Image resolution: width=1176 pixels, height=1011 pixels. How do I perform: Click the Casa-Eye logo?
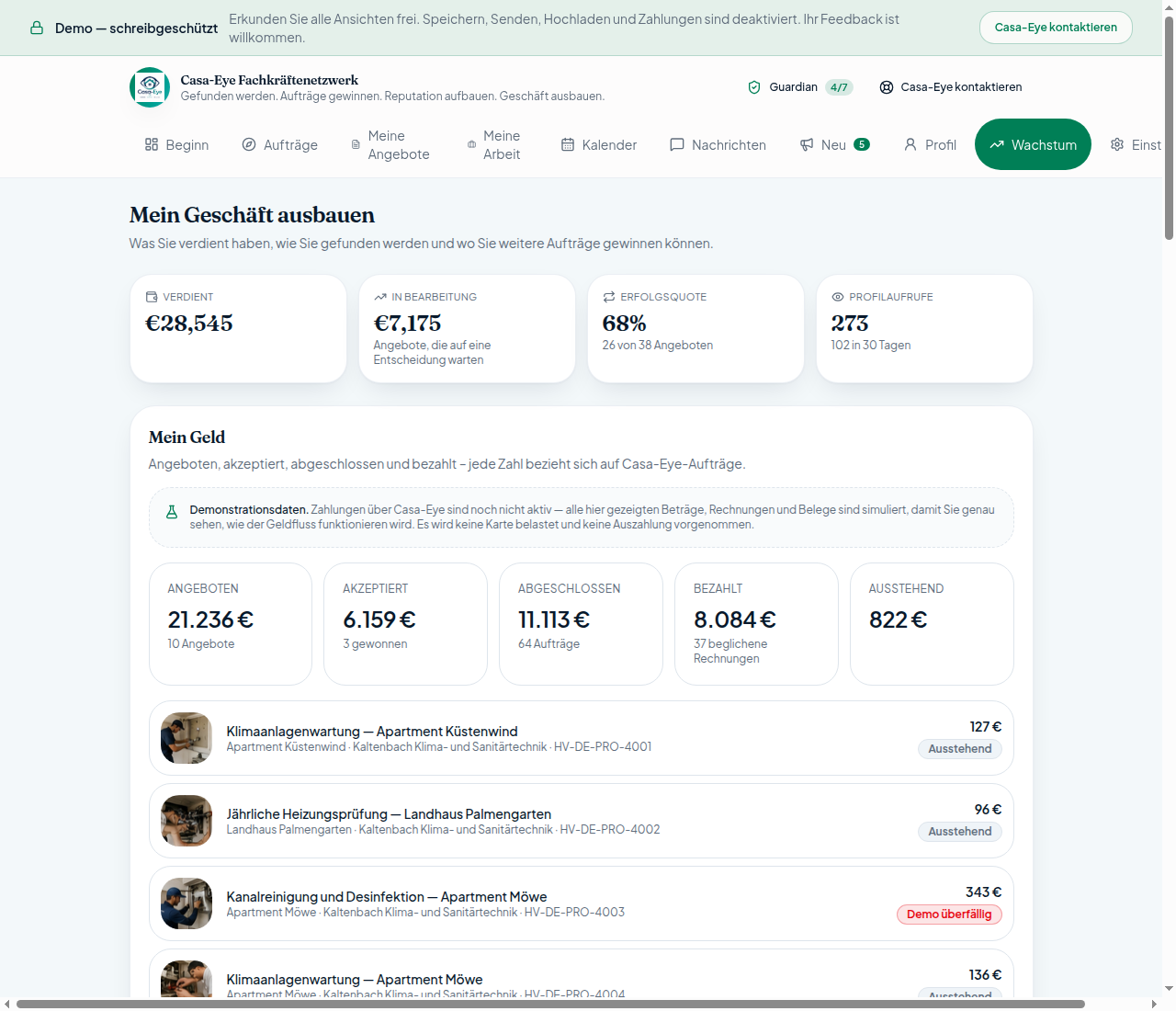(150, 87)
